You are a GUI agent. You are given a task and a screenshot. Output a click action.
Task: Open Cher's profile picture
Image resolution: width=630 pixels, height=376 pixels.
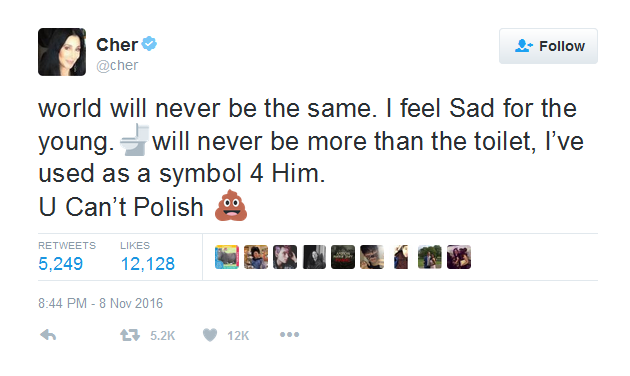62,52
